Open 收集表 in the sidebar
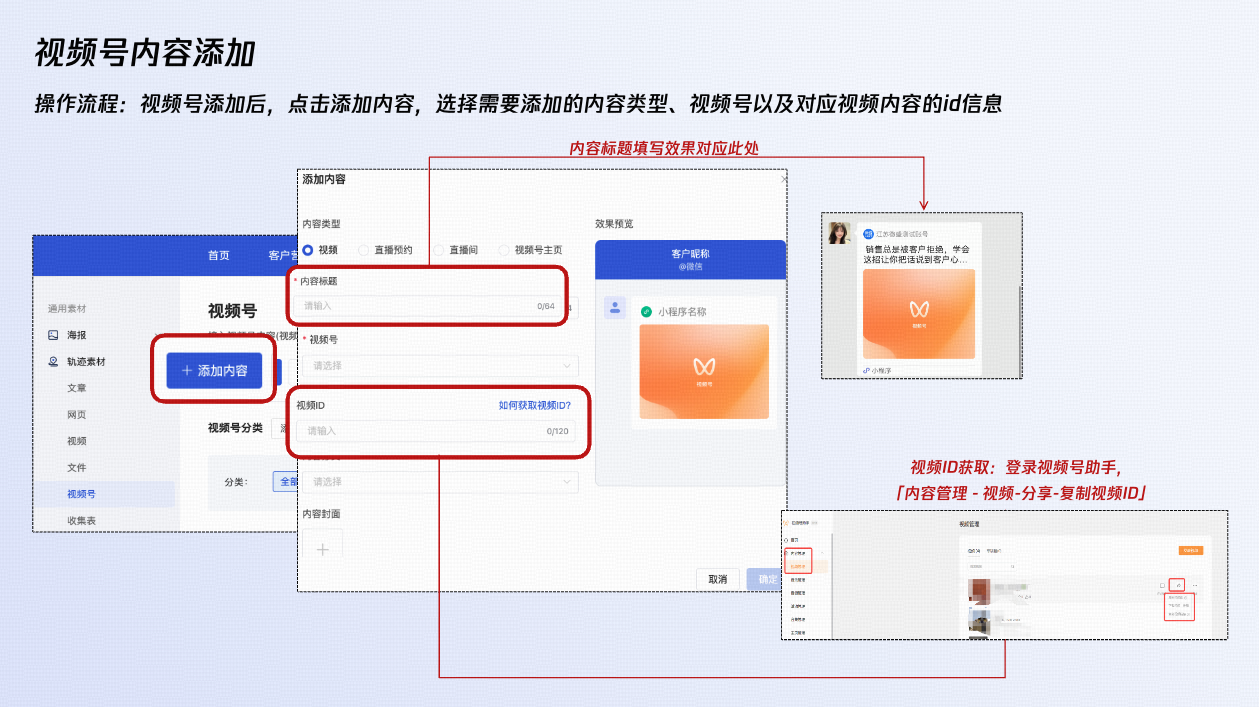The height and width of the screenshot is (707, 1259). pos(82,520)
